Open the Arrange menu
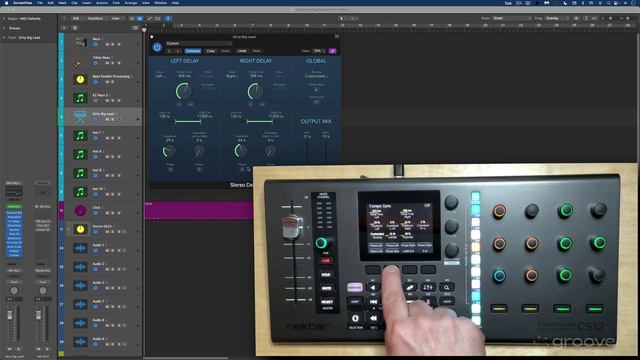The height and width of the screenshot is (360, 640). (x=131, y=3)
